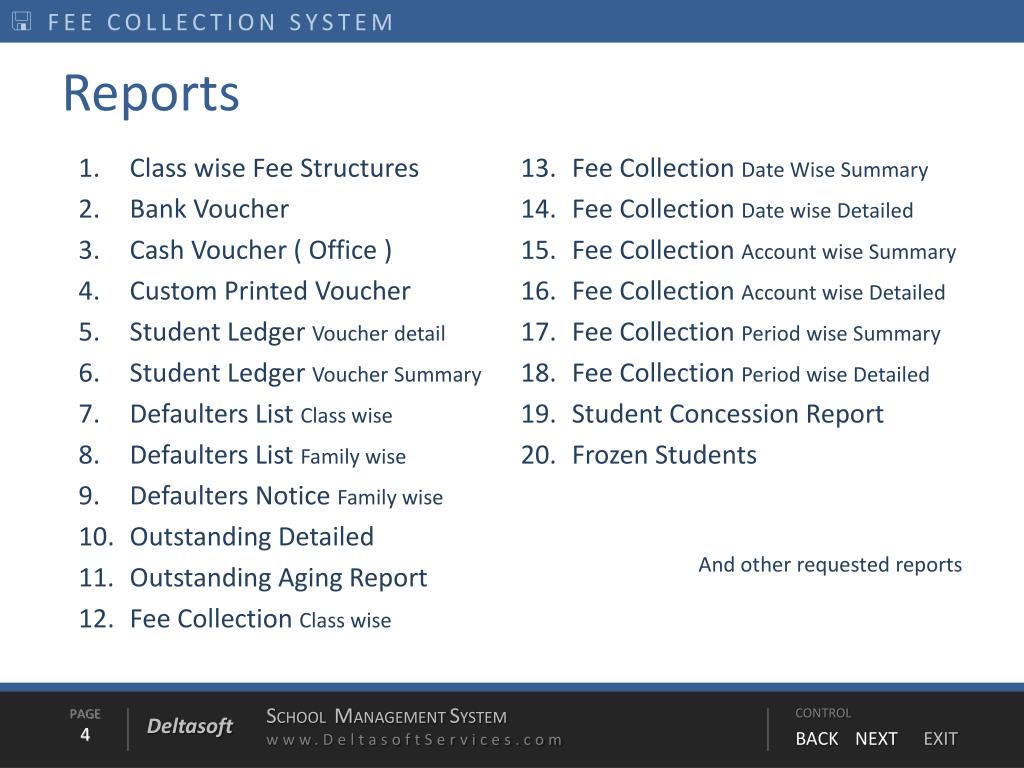Select Custom Printed Voucher entry
The height and width of the screenshot is (768, 1024).
(270, 291)
